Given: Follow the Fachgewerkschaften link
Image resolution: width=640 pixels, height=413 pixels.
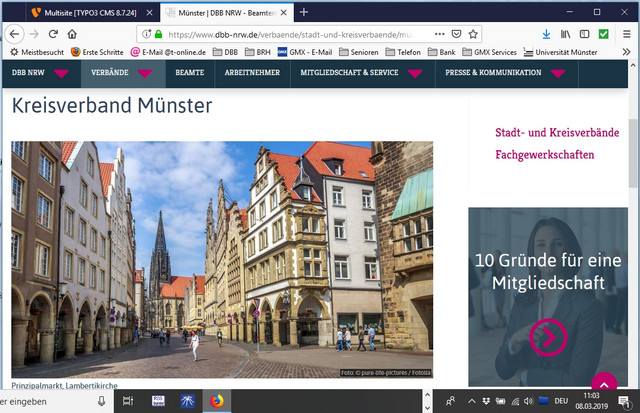Looking at the screenshot, I should pyautogui.click(x=545, y=155).
